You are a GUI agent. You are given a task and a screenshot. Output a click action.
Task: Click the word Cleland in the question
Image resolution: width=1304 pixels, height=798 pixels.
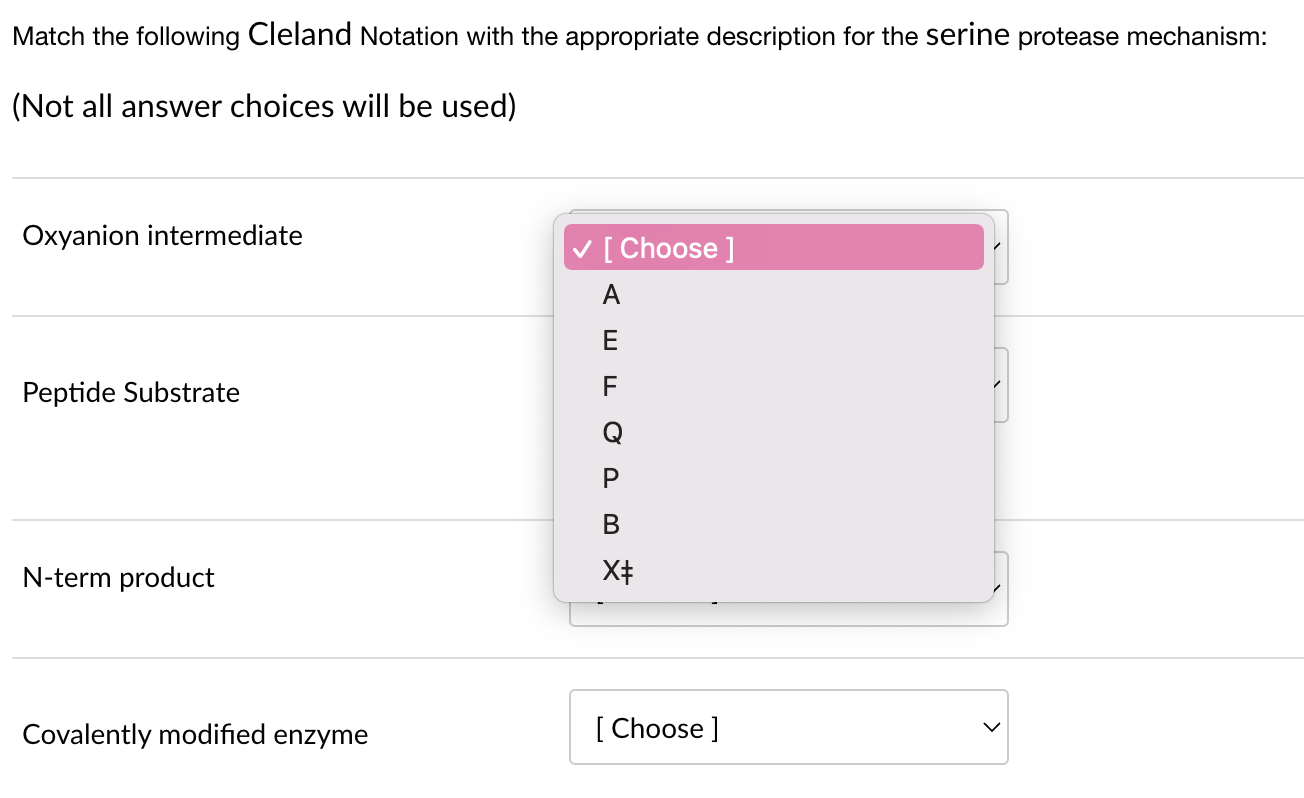(x=299, y=35)
